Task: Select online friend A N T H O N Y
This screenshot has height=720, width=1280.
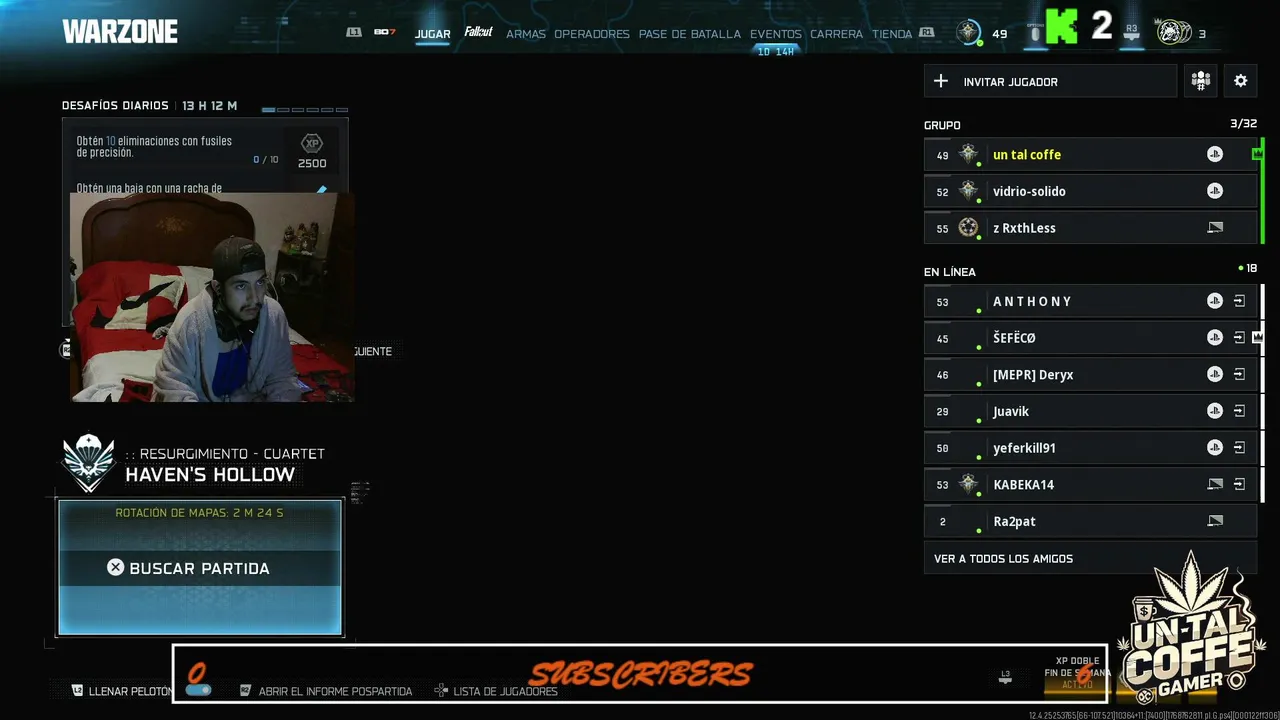Action: click(1090, 301)
